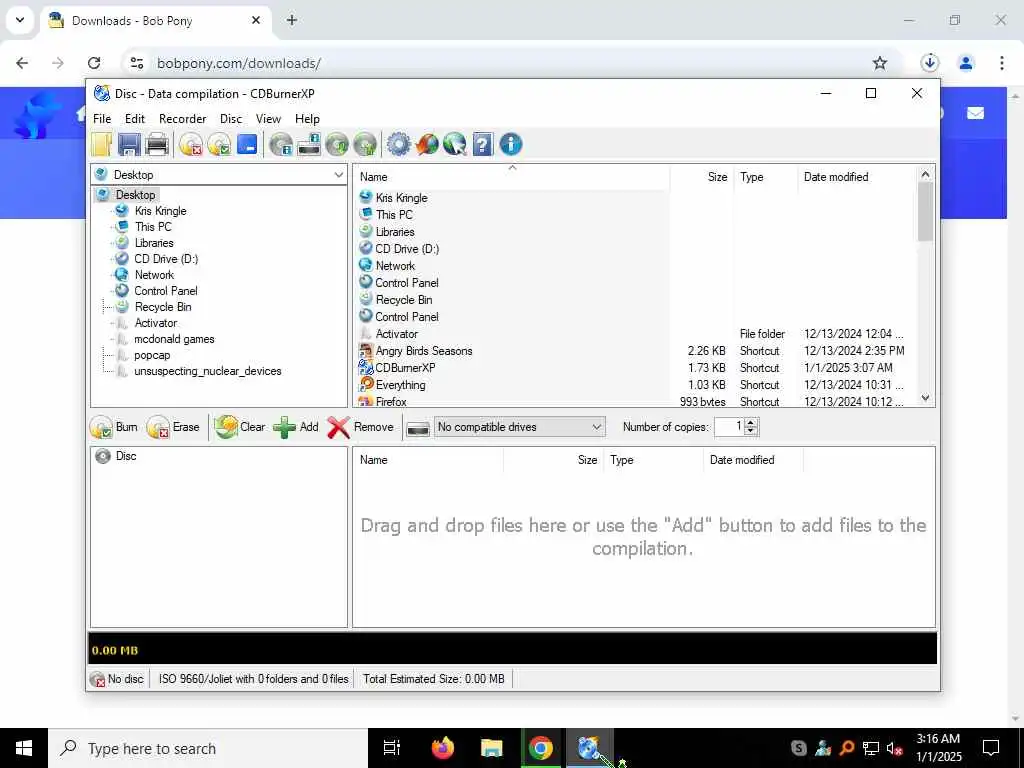1024x768 pixels.
Task: Click the drive information toolbar icon
Action: pos(309,144)
